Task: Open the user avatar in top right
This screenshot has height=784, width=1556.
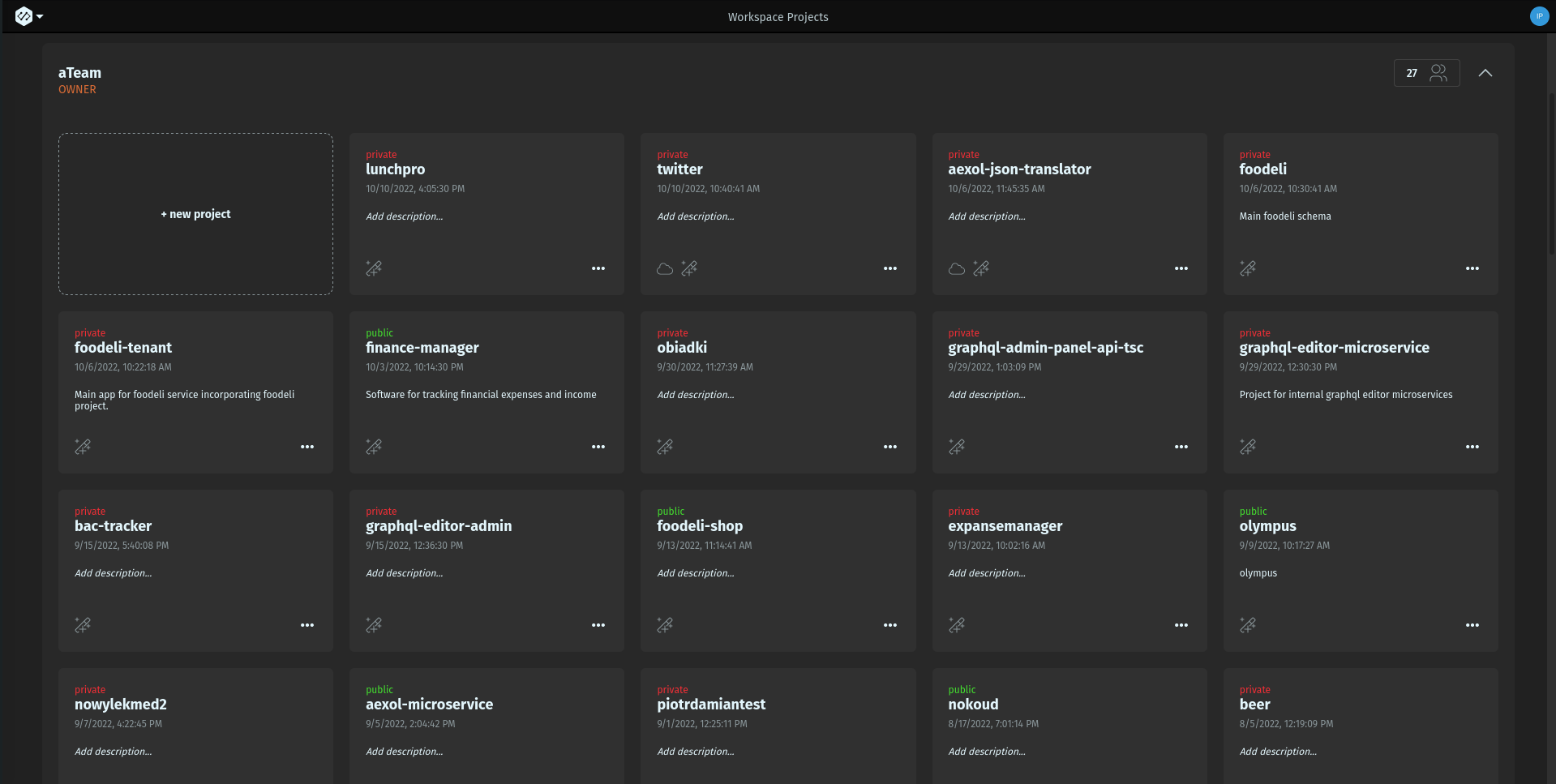Action: click(1539, 16)
